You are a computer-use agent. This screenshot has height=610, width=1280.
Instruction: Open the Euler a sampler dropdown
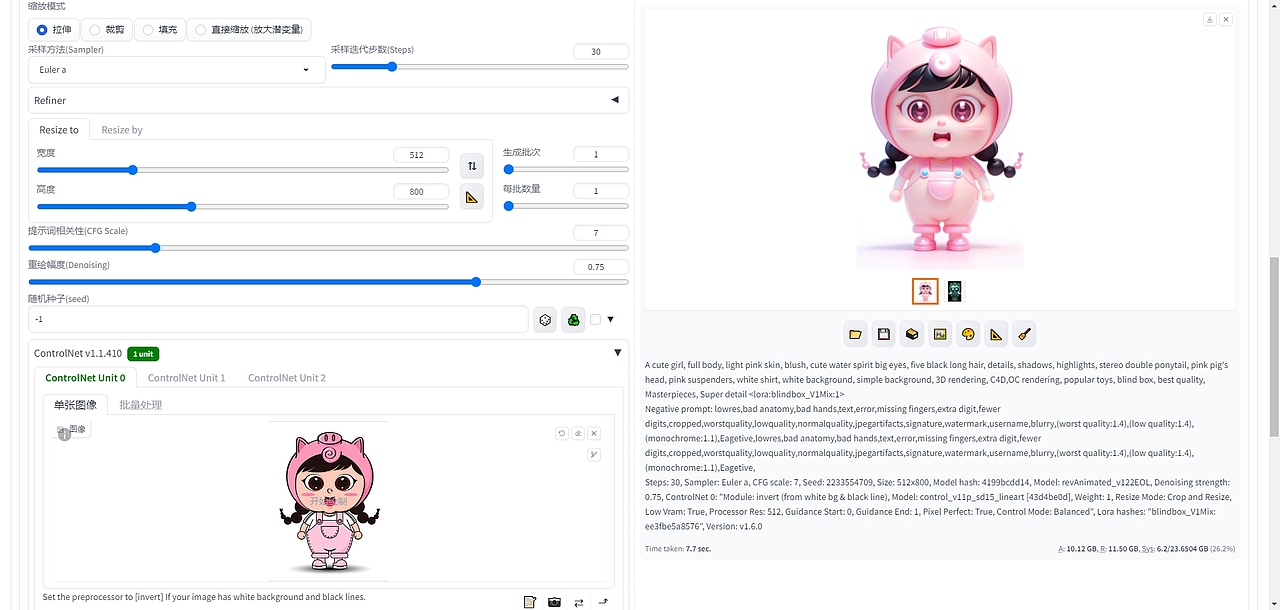click(x=177, y=70)
